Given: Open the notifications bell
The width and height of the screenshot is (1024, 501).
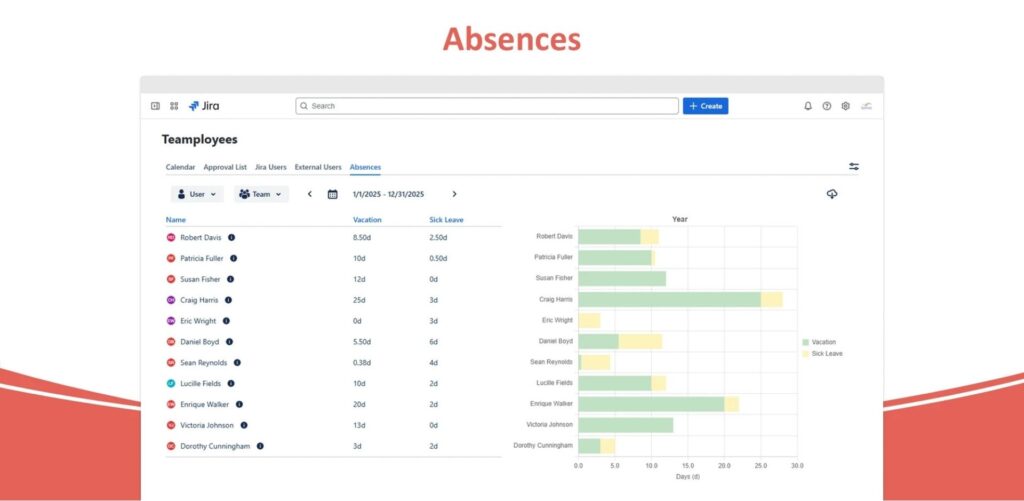Looking at the screenshot, I should [x=808, y=106].
